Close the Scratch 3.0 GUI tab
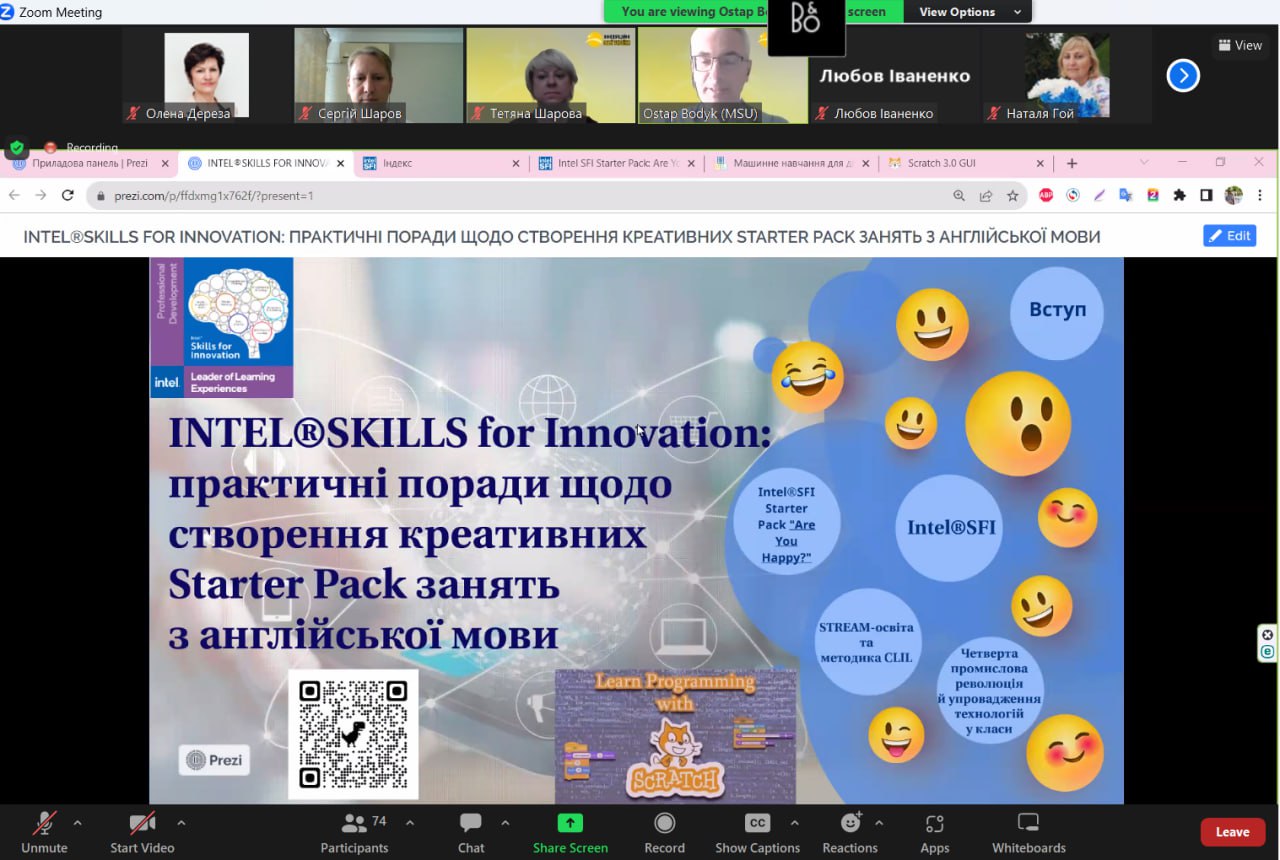This screenshot has width=1280, height=860. pos(1040,163)
